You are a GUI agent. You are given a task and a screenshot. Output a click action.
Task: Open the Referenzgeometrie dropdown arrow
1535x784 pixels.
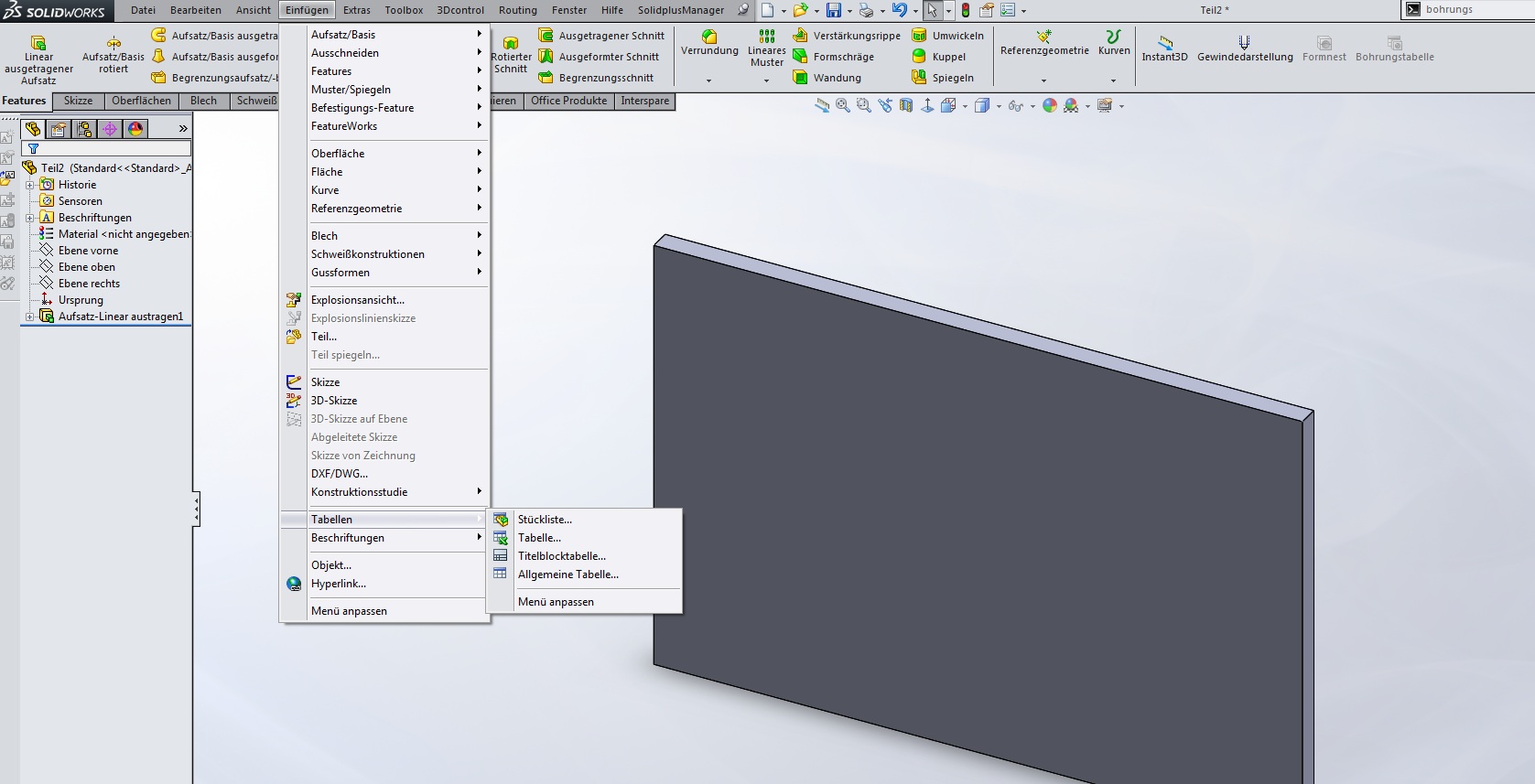pyautogui.click(x=1044, y=81)
